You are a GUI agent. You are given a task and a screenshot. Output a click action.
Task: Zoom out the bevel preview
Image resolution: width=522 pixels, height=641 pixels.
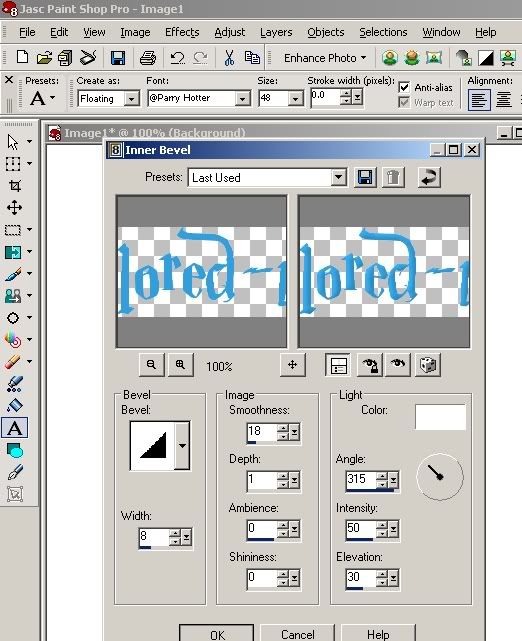click(x=152, y=365)
